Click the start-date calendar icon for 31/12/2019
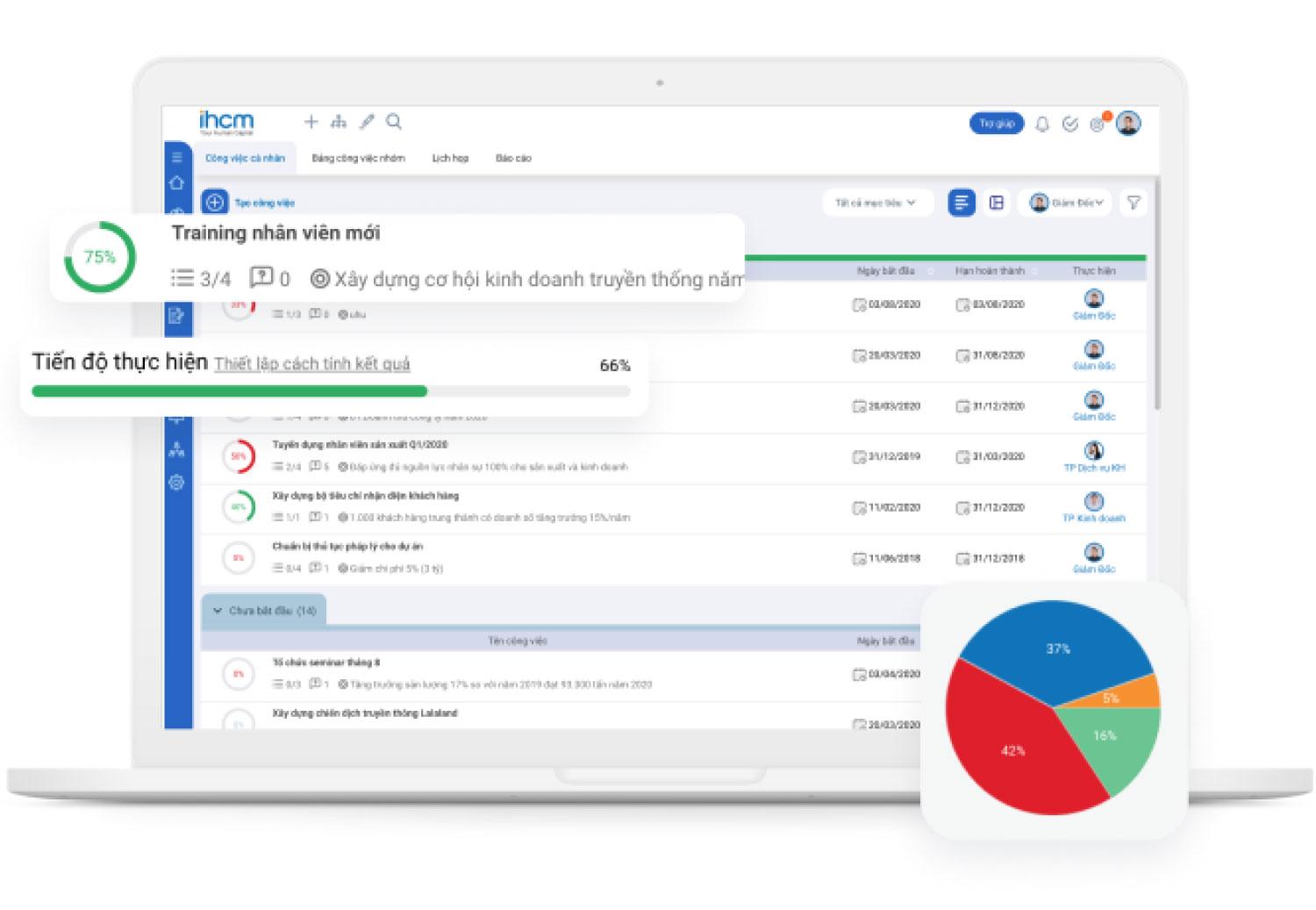Viewport: 1316px width, 910px height. click(859, 457)
